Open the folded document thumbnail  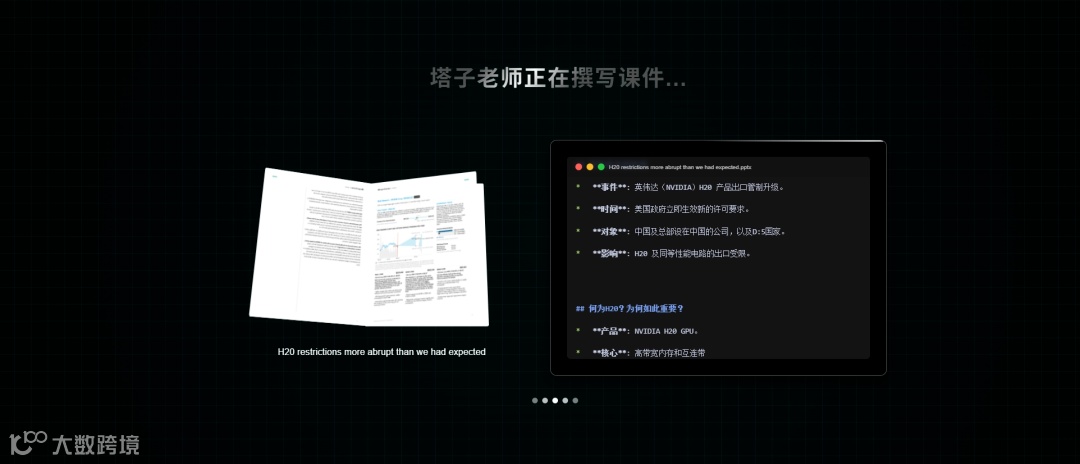click(x=369, y=247)
